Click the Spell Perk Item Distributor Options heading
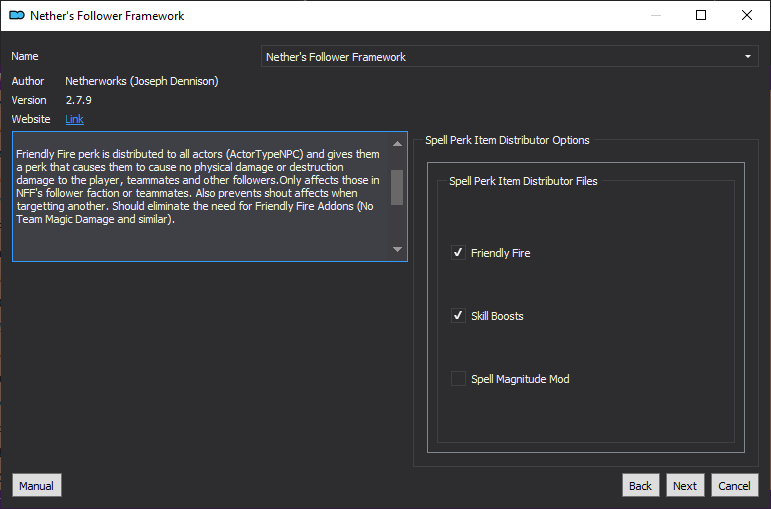 point(507,140)
